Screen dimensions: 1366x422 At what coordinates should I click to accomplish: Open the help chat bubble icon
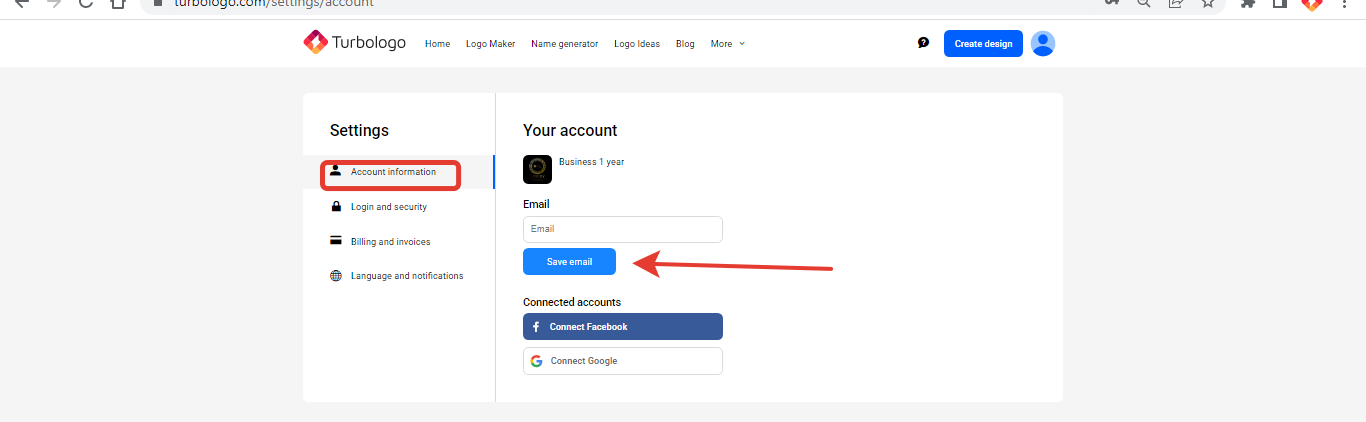(923, 43)
